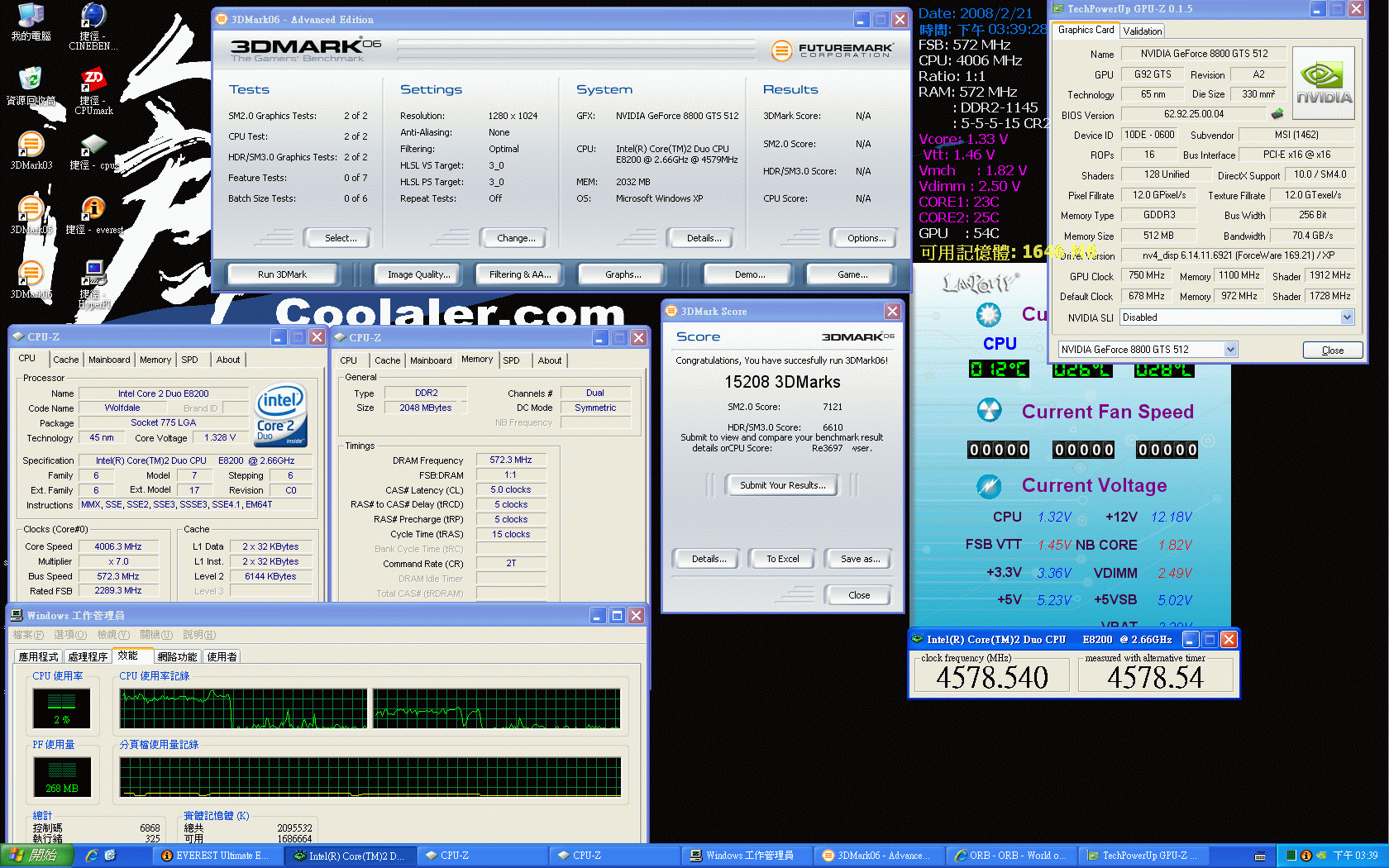
Task: Click the orange EVEREST tray icon
Action: [1306, 856]
